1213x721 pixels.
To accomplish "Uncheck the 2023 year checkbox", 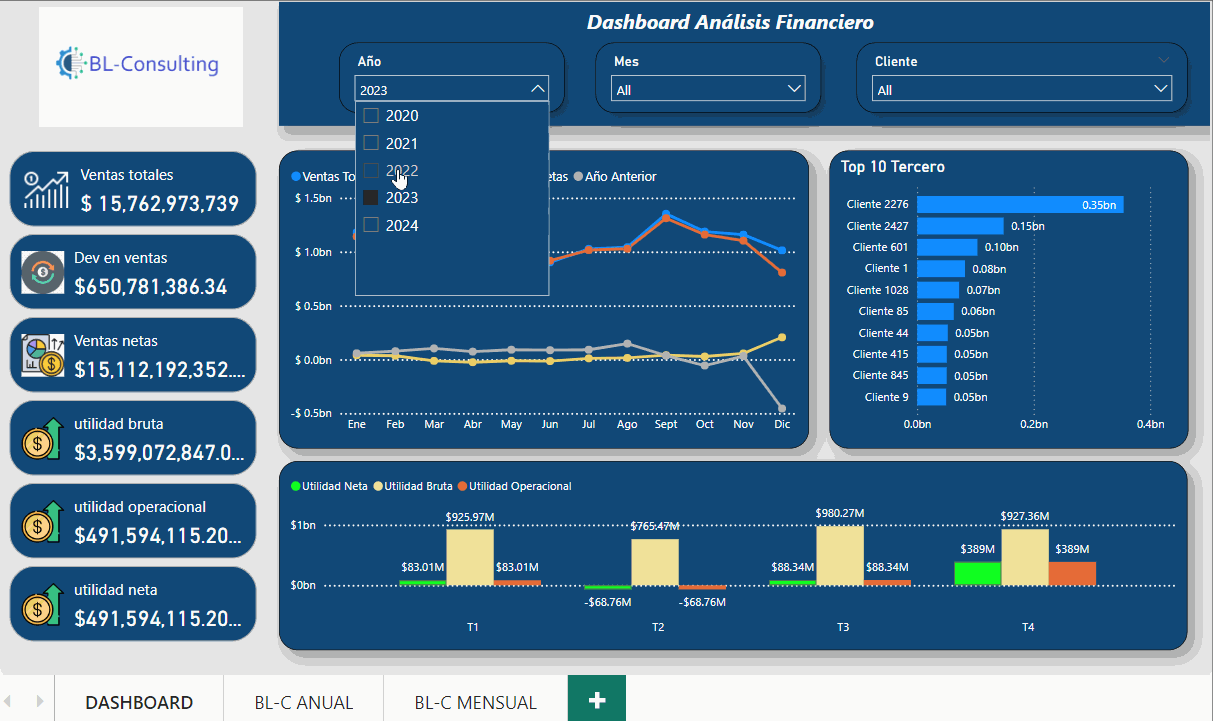I will [x=371, y=198].
